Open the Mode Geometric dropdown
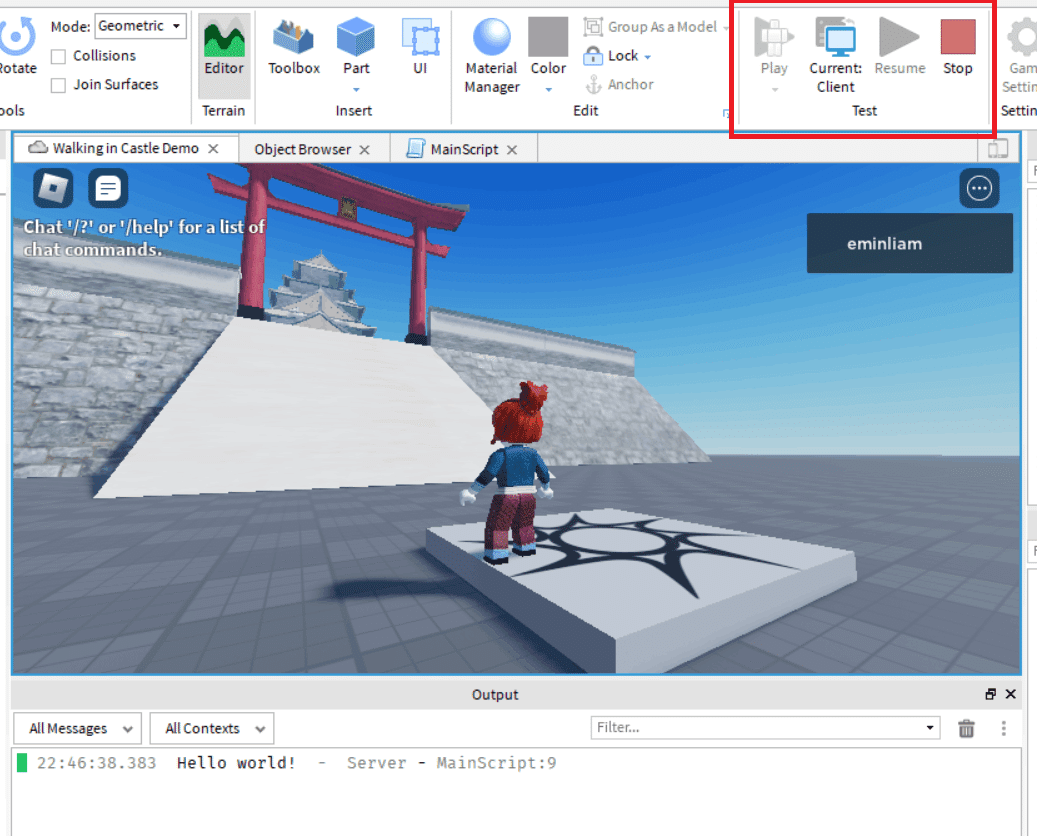 [x=140, y=26]
